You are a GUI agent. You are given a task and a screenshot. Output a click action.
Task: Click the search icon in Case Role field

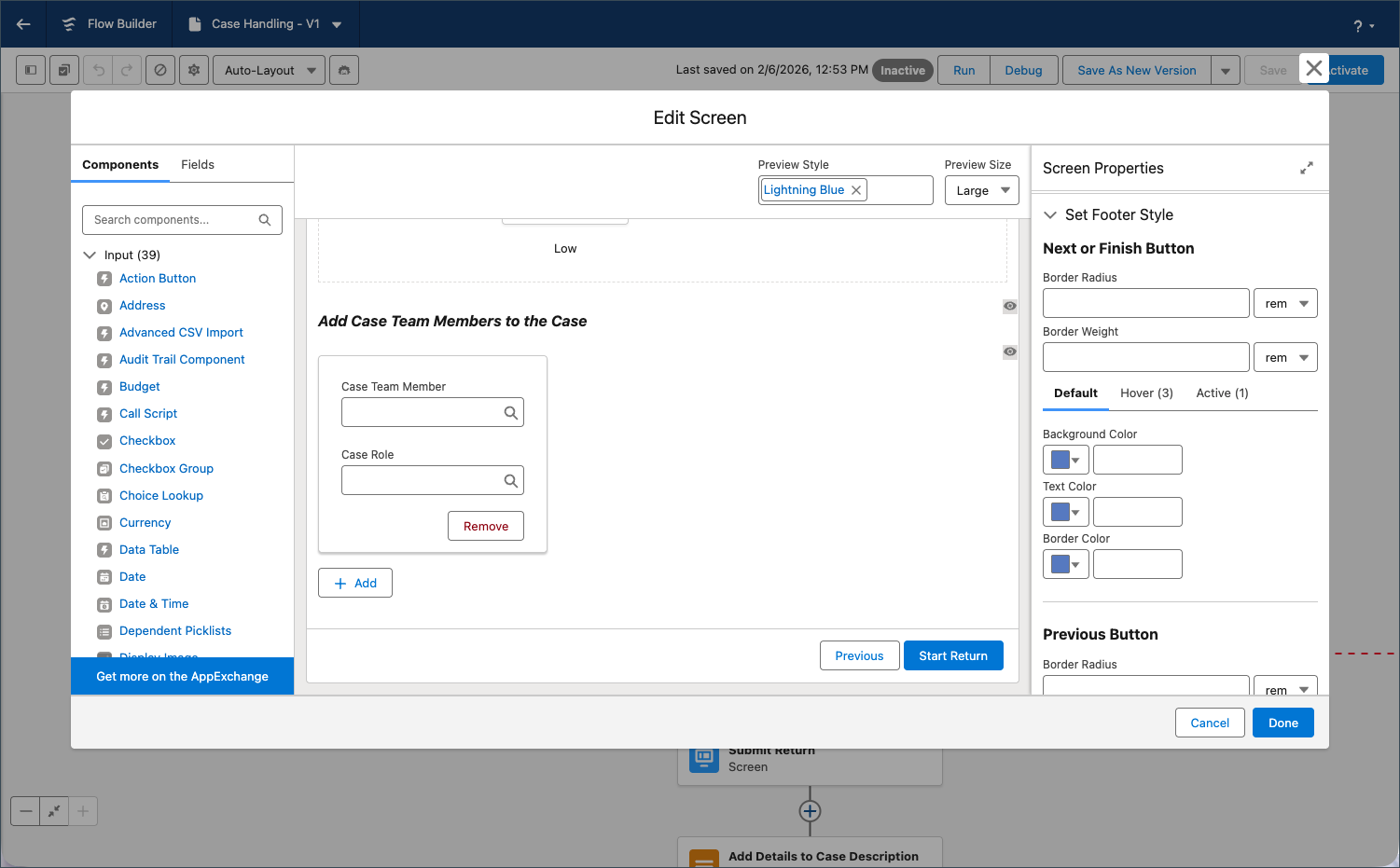(510, 481)
